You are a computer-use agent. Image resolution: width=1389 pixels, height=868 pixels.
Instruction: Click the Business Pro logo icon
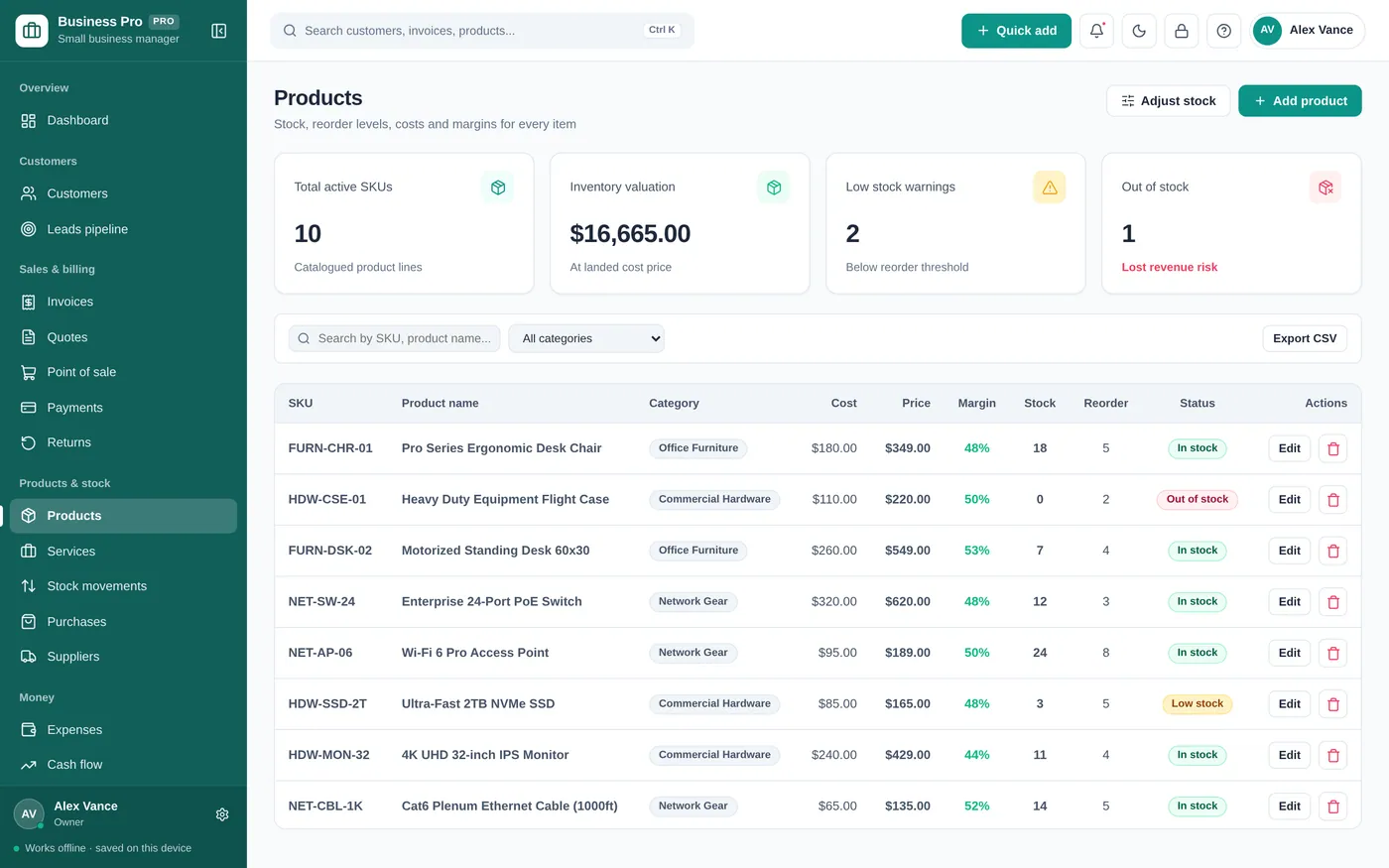(x=32, y=31)
